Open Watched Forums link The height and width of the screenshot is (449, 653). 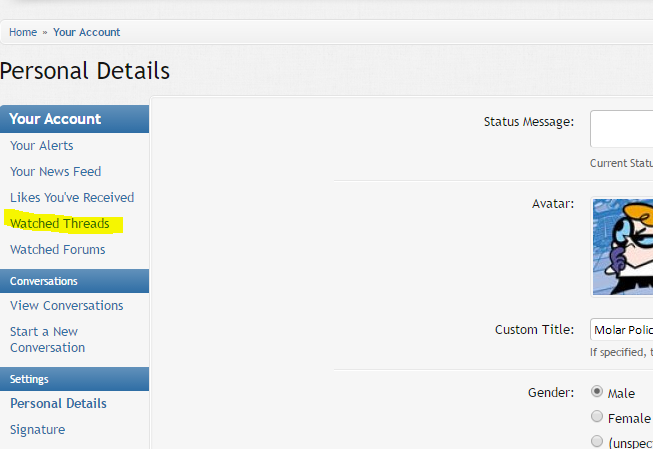coord(57,250)
